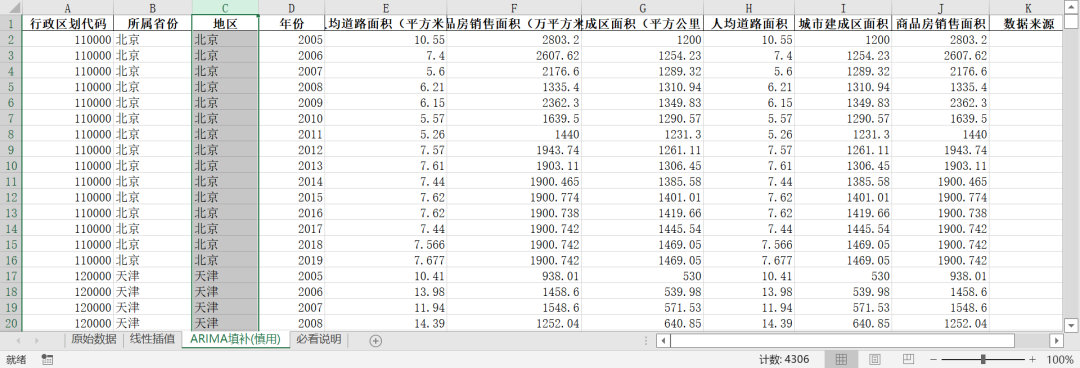Show previous sheet tabs arrow
1080x368 pixels.
click(18, 340)
